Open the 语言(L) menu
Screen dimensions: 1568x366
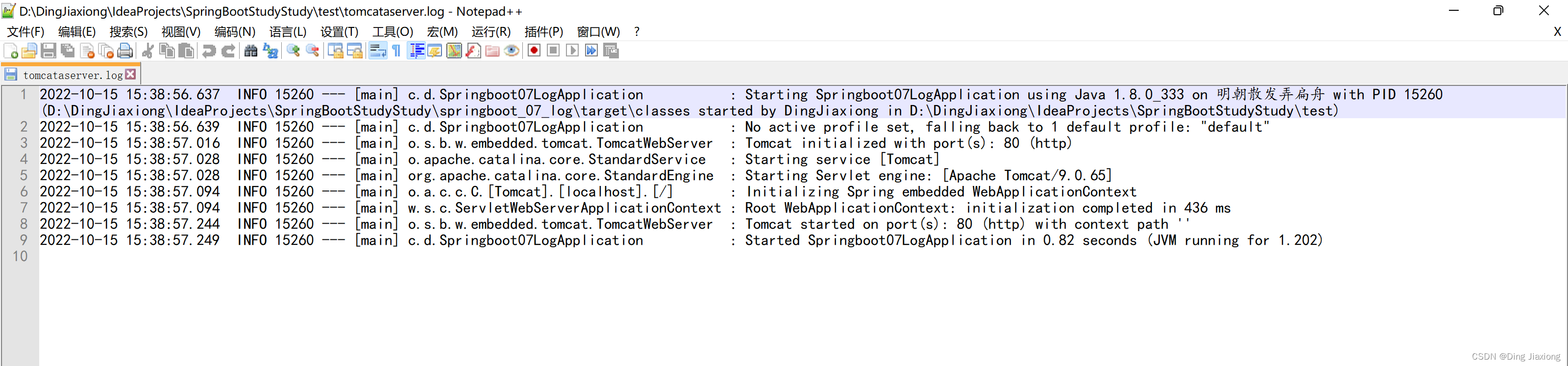click(x=288, y=32)
